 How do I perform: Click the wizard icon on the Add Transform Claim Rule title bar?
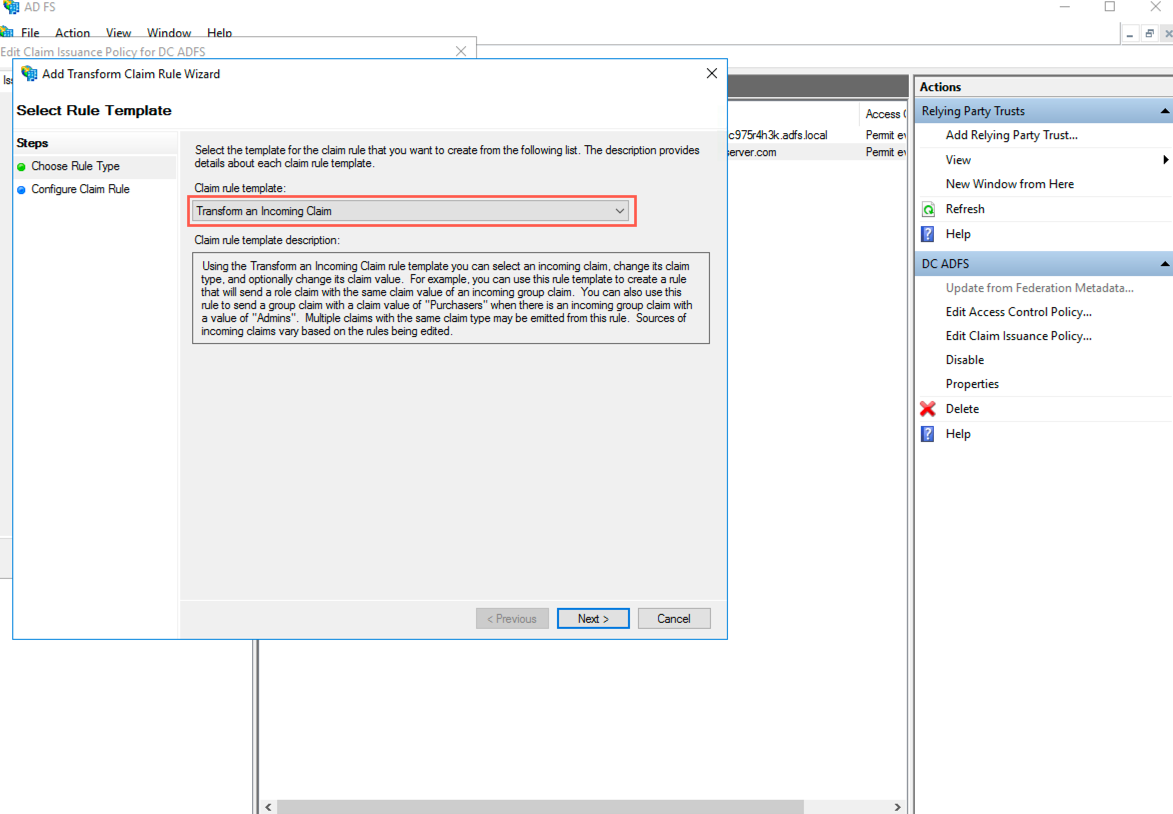[29, 73]
